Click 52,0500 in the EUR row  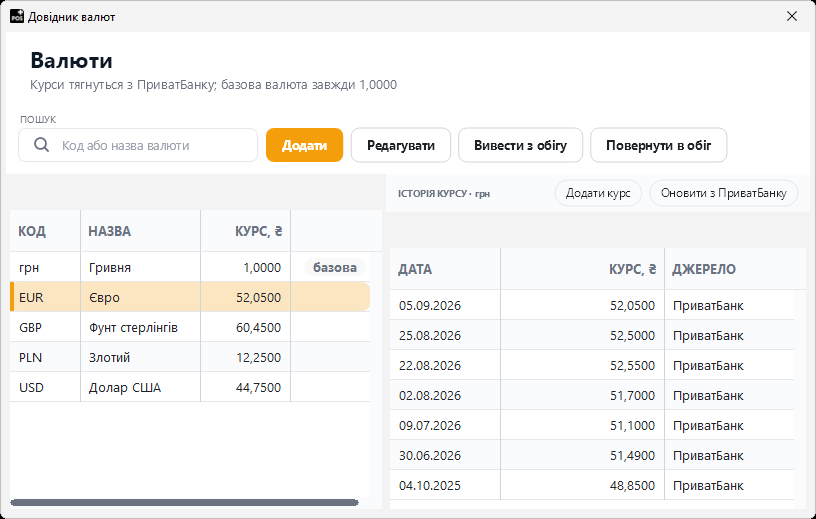click(x=258, y=297)
